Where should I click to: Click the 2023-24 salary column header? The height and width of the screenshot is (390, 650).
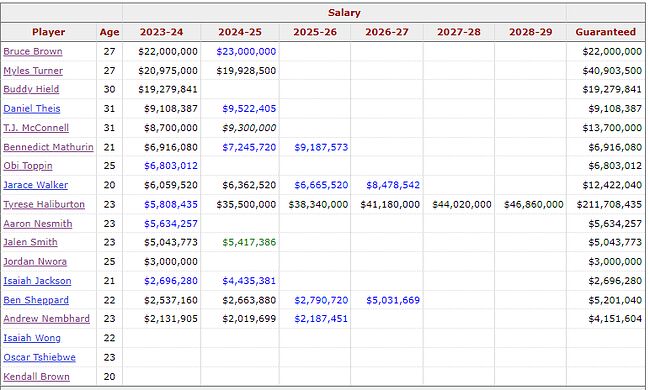pyautogui.click(x=161, y=32)
